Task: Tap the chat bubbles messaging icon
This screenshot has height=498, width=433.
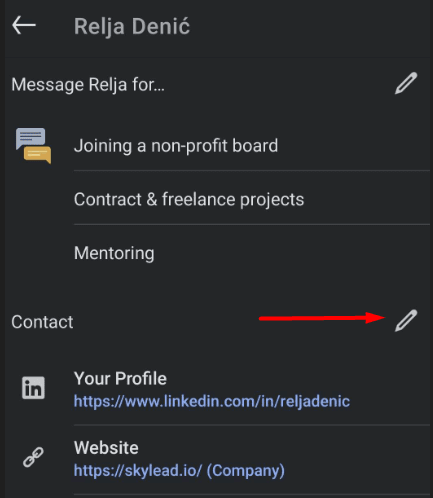Action: [33, 146]
